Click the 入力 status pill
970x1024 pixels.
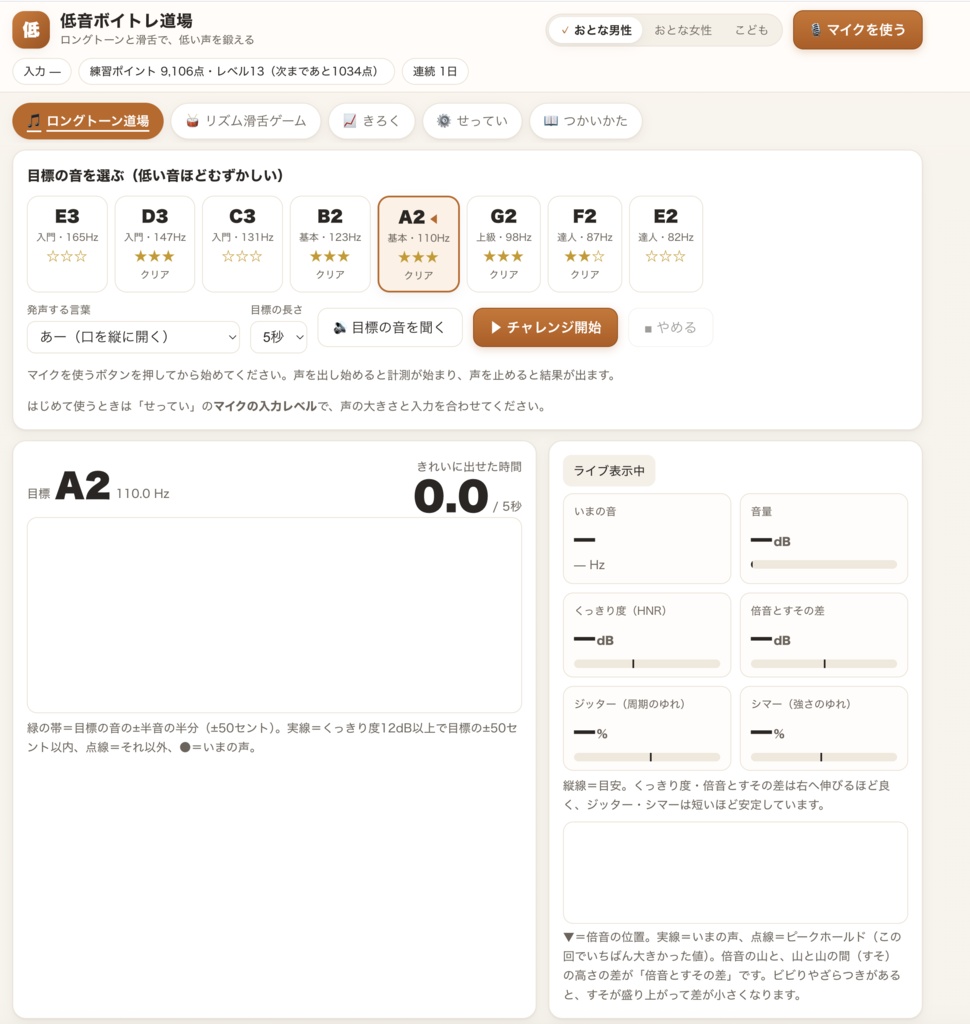point(42,71)
